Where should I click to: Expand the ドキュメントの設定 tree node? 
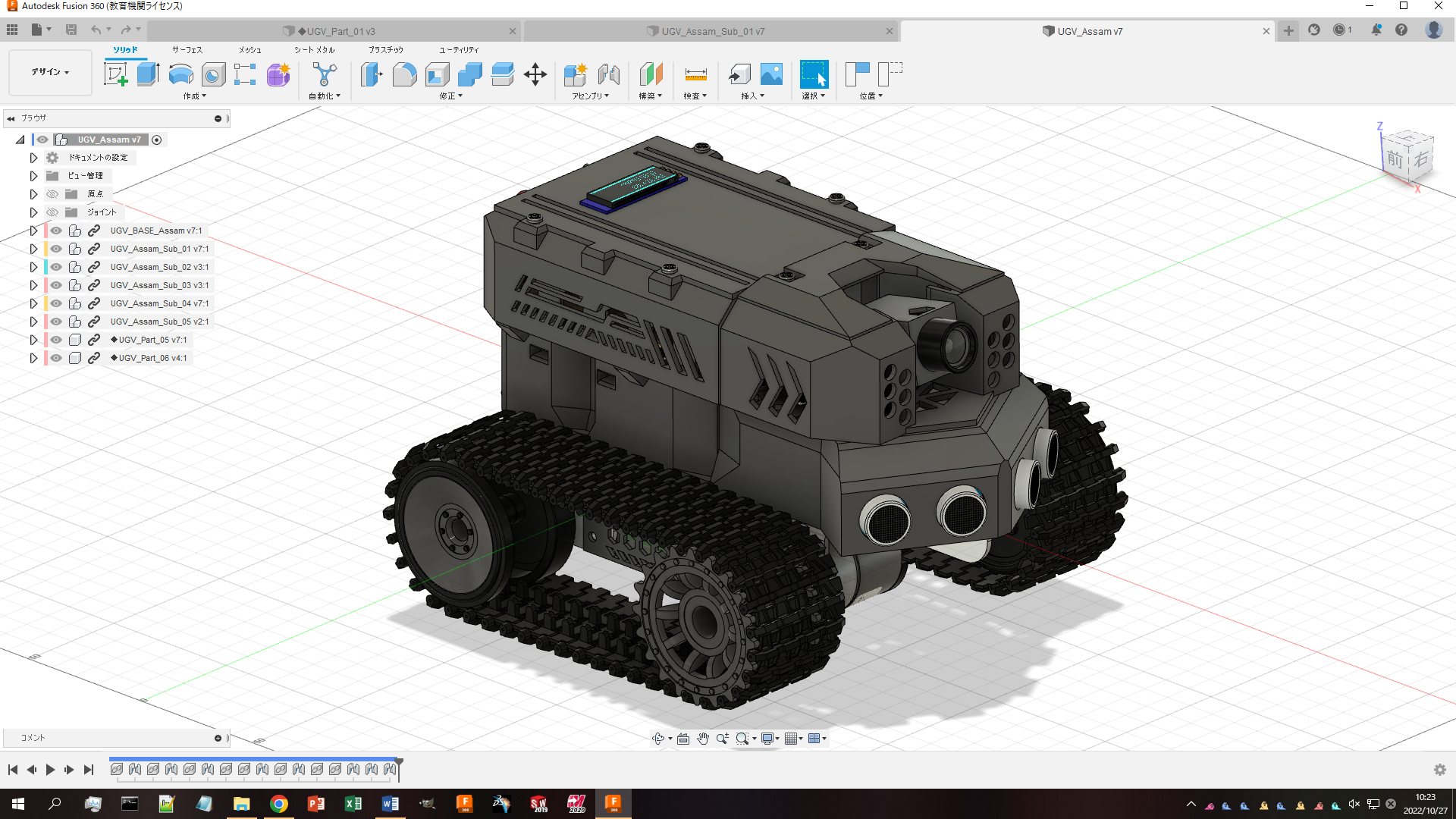(x=33, y=157)
